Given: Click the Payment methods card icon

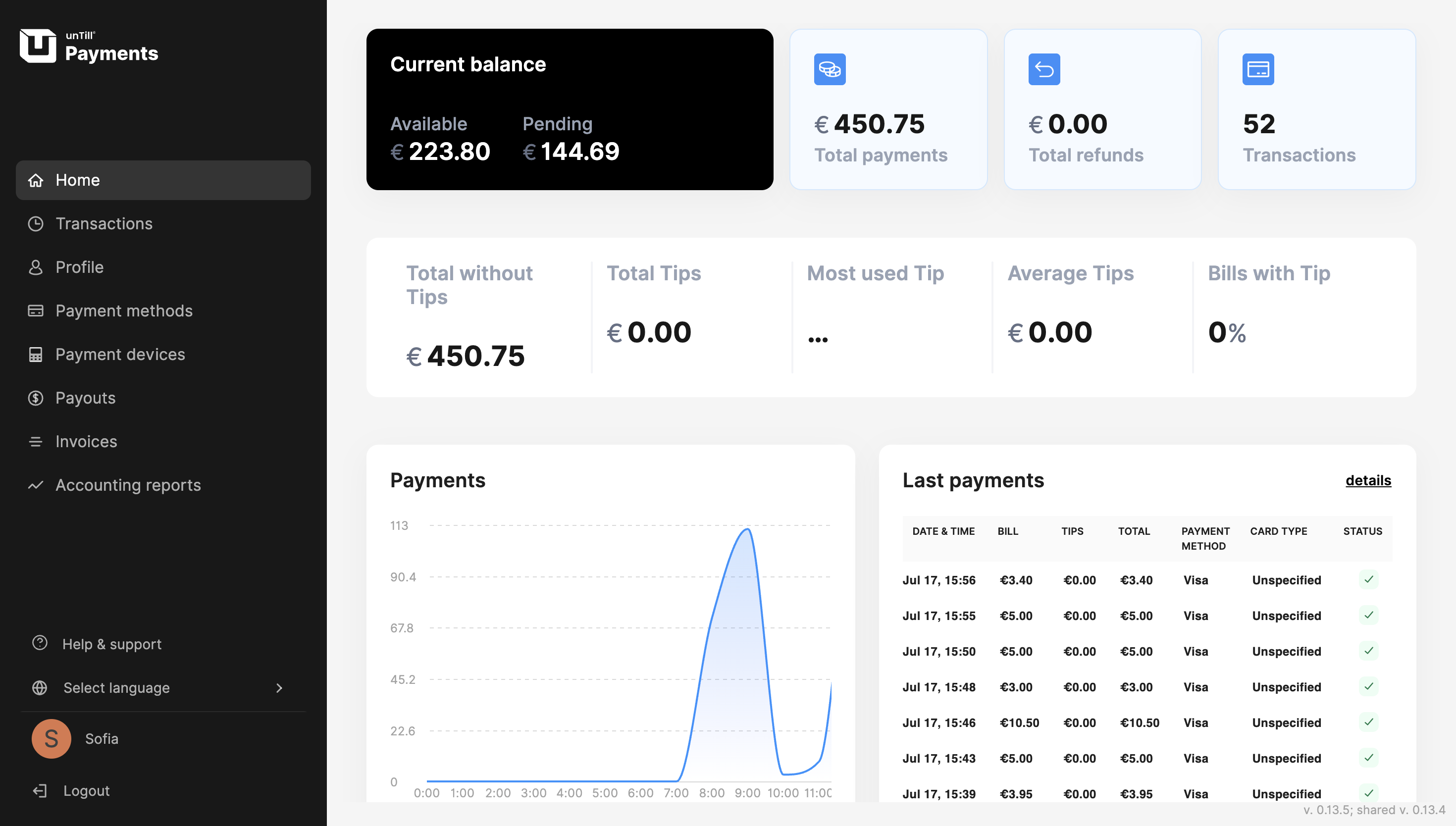Looking at the screenshot, I should point(36,311).
